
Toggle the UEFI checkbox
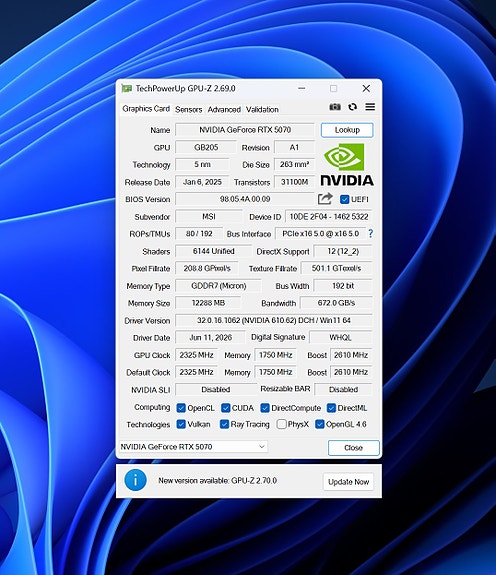pos(344,199)
